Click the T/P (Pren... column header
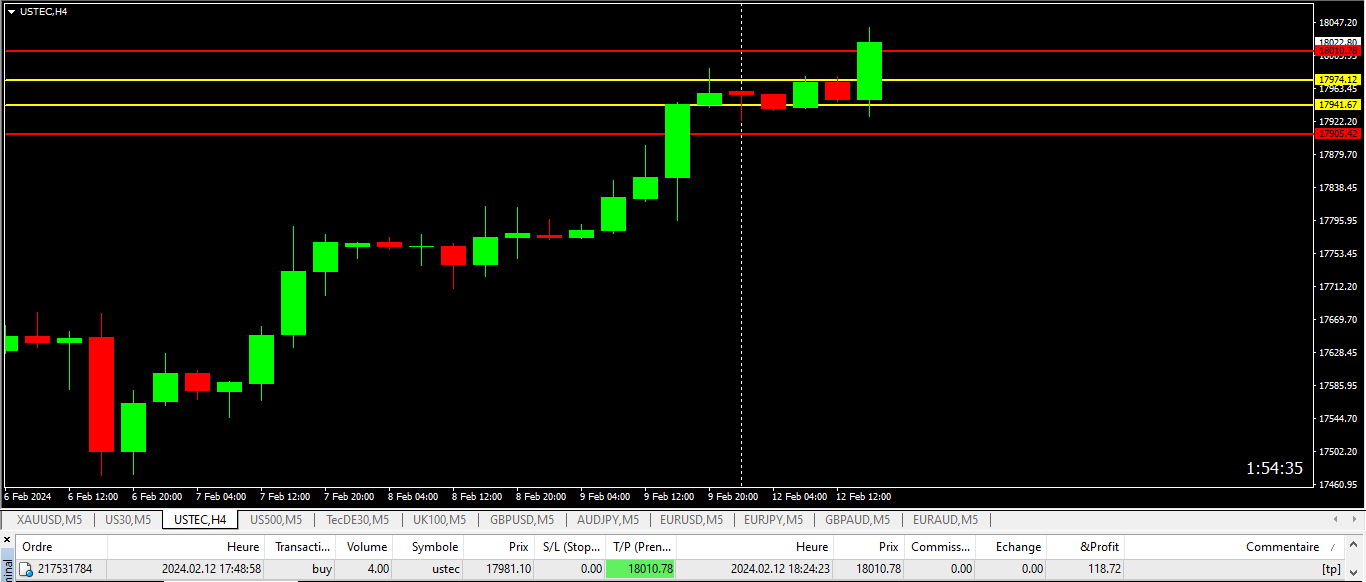 [641, 547]
